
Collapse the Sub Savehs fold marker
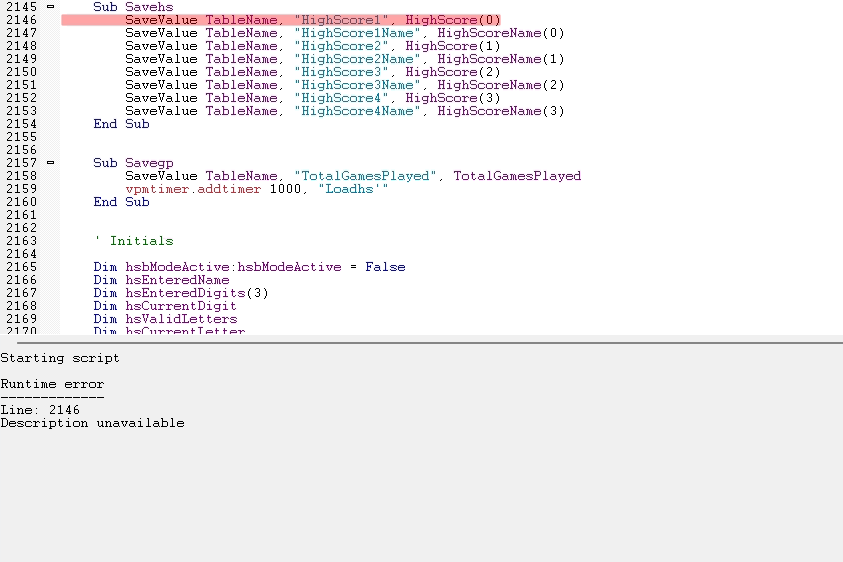pos(50,6)
